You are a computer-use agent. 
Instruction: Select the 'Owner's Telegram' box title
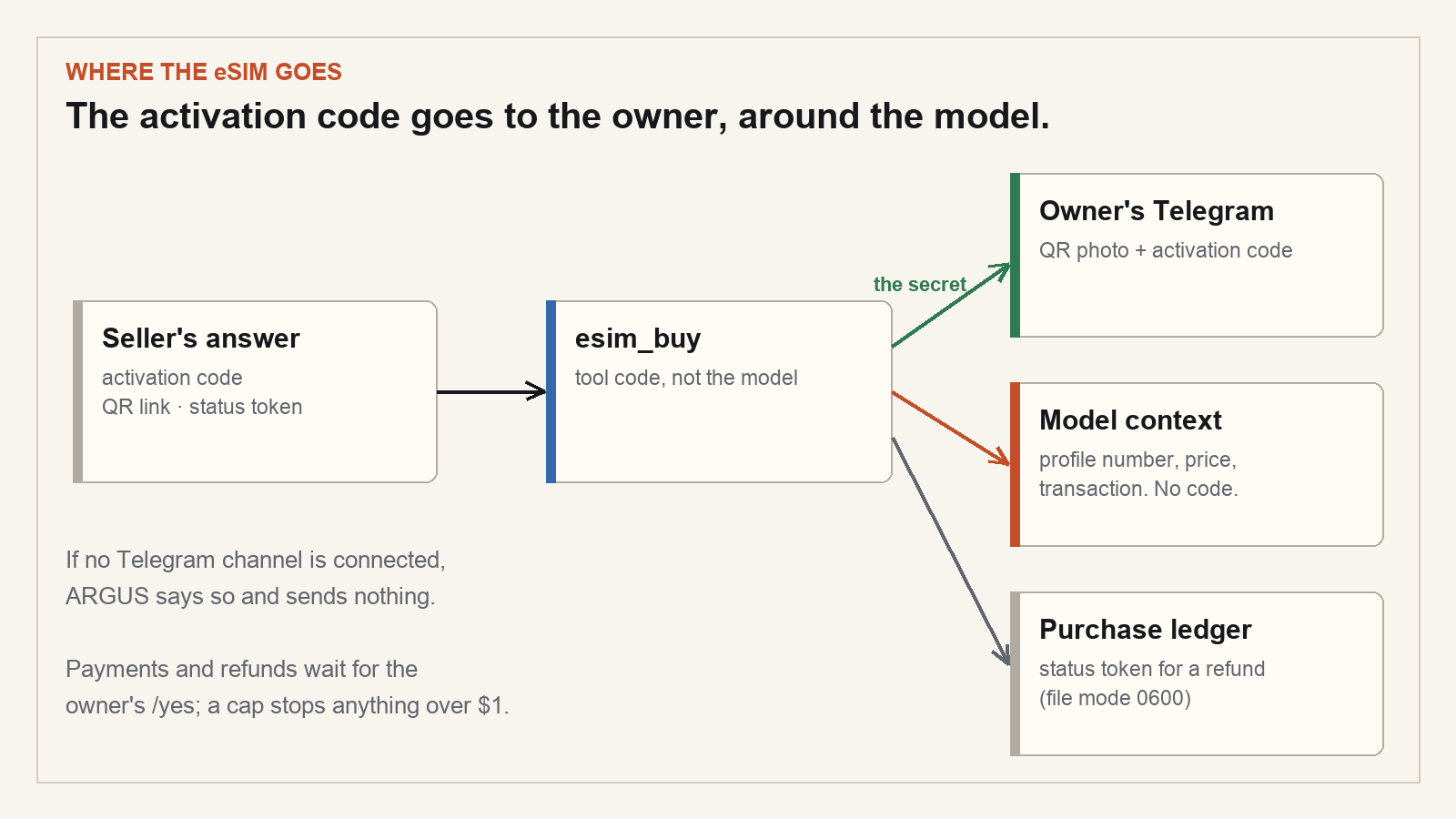pos(1157,211)
